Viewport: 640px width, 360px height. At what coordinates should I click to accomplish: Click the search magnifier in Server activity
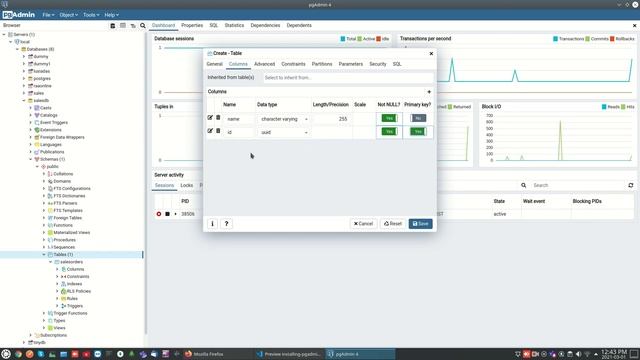coord(524,185)
